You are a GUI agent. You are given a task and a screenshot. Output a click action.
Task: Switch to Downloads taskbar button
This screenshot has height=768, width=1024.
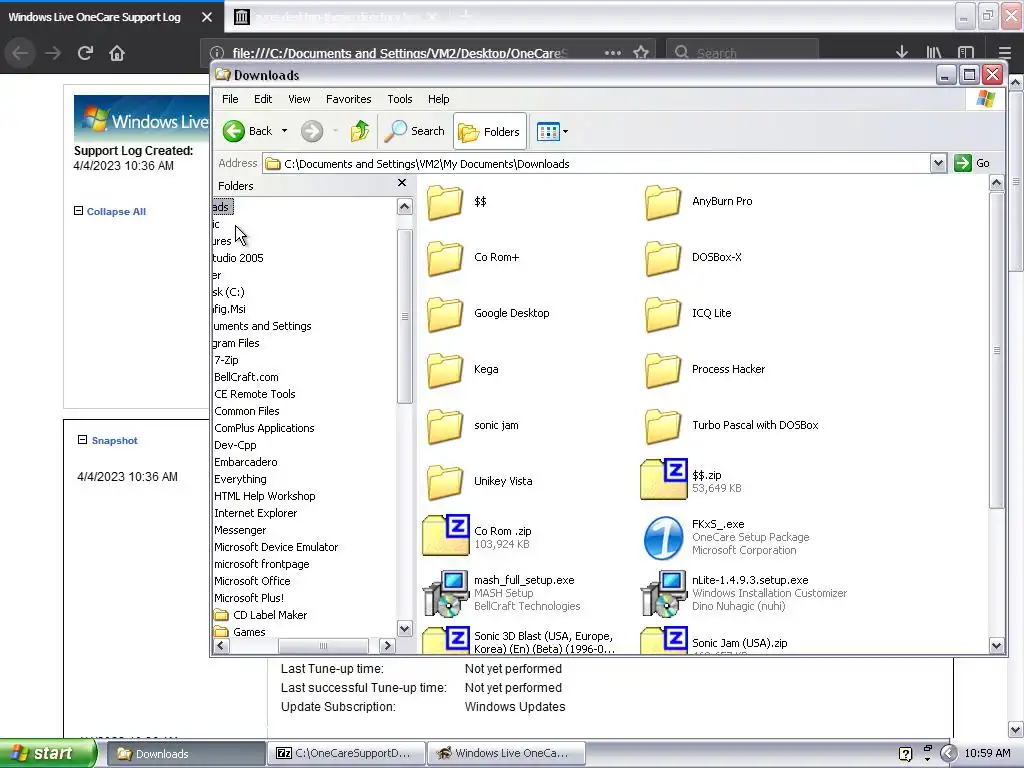tap(185, 754)
